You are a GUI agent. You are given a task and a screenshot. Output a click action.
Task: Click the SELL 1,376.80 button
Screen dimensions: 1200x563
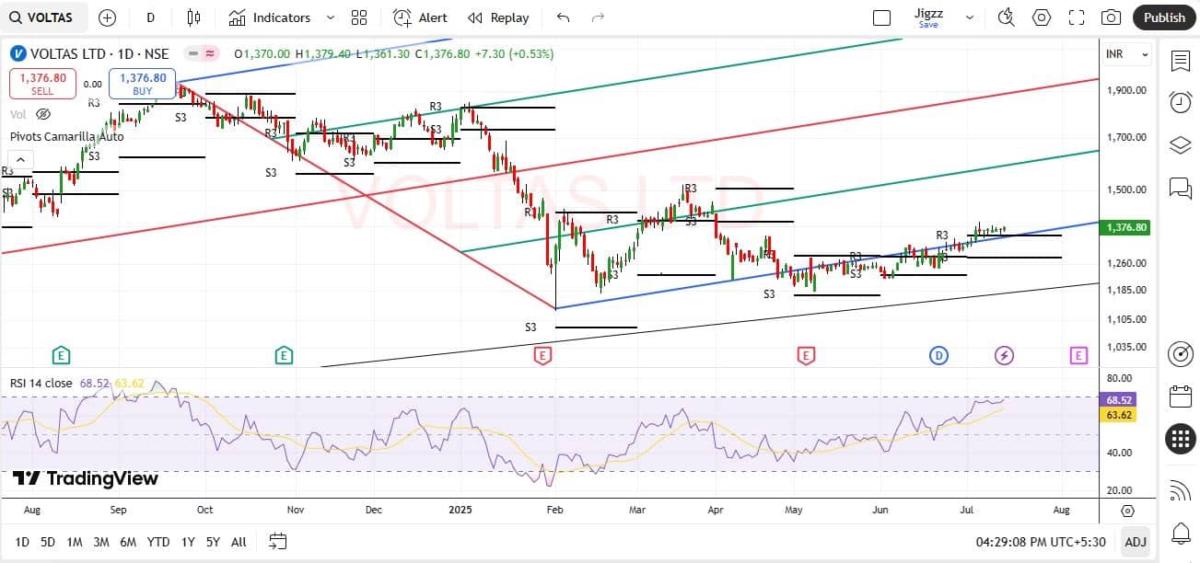[x=42, y=83]
